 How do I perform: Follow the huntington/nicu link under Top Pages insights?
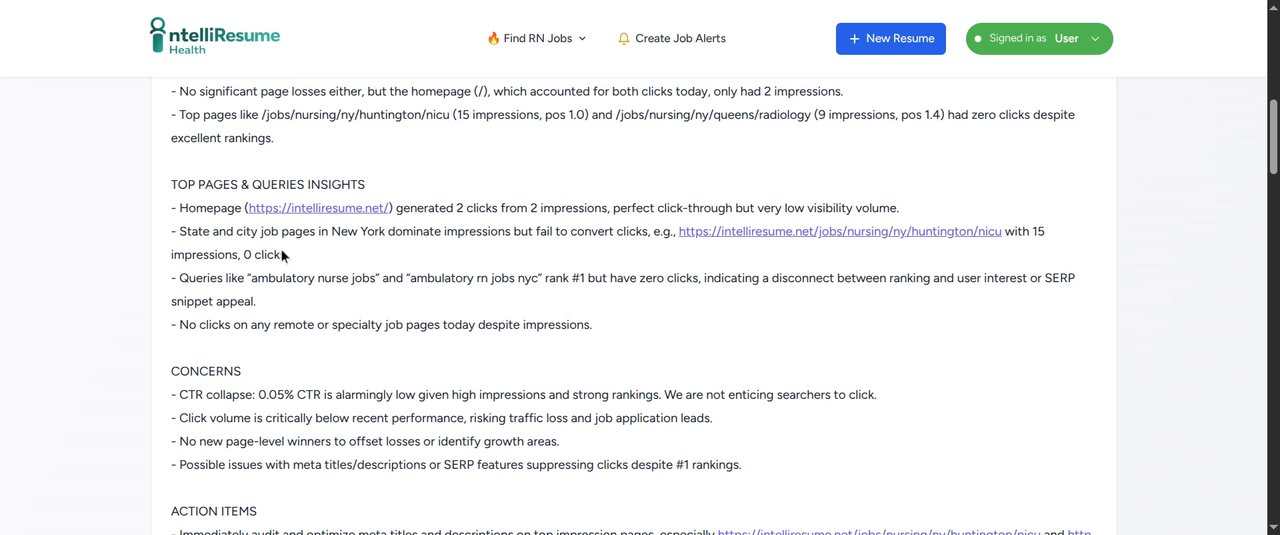point(840,231)
